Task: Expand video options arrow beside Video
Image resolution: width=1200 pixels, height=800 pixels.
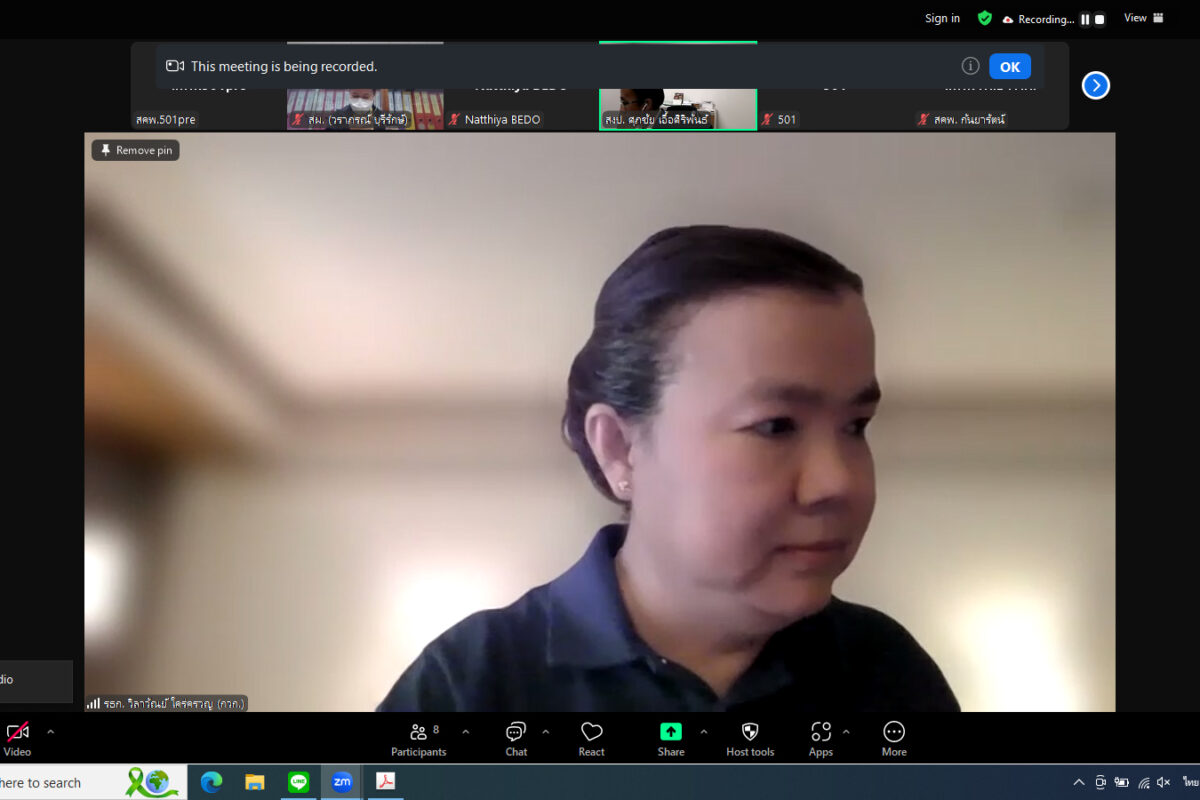Action: pos(51,732)
